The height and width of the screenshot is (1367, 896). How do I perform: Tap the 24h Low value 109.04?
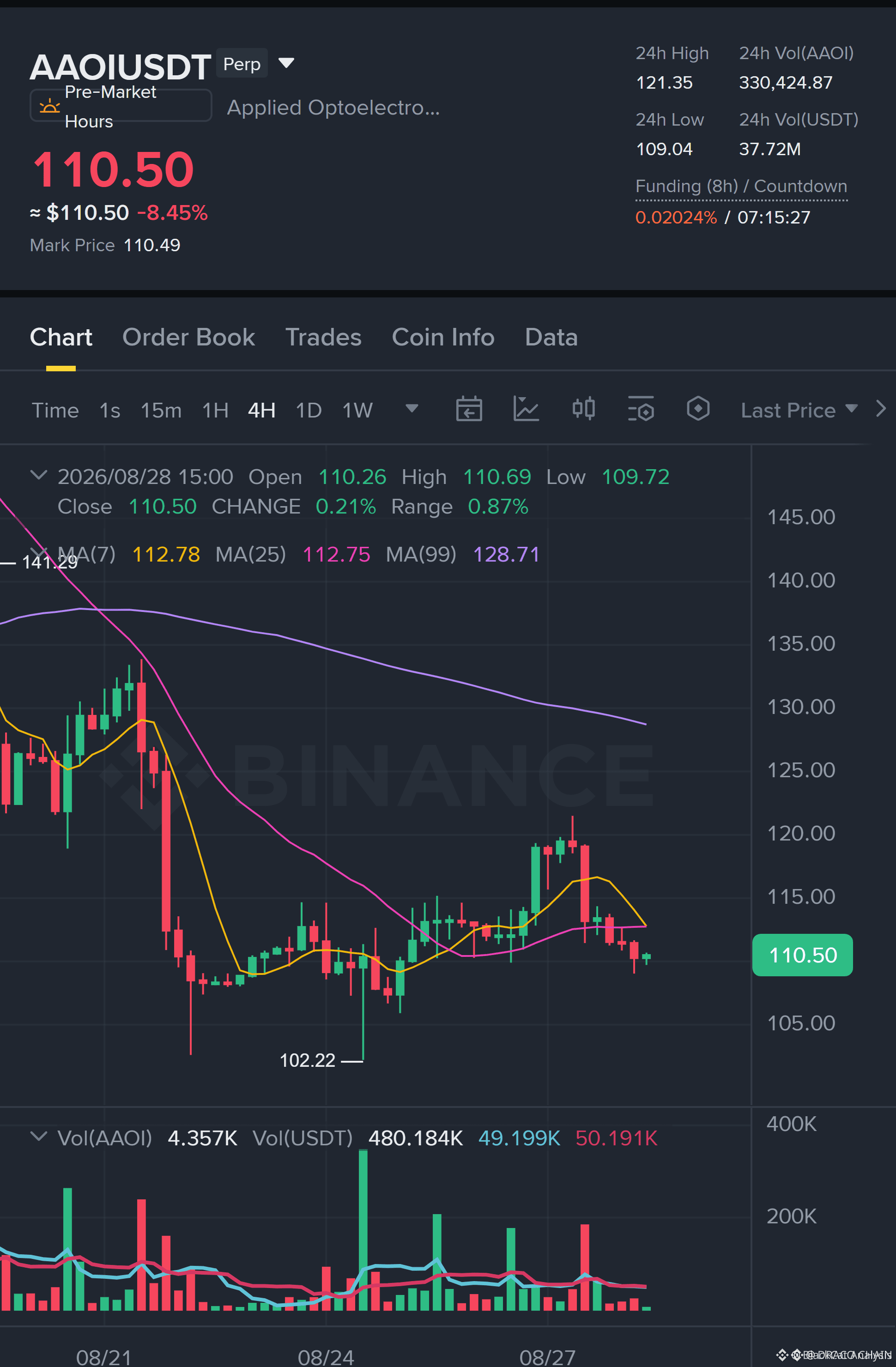(664, 149)
